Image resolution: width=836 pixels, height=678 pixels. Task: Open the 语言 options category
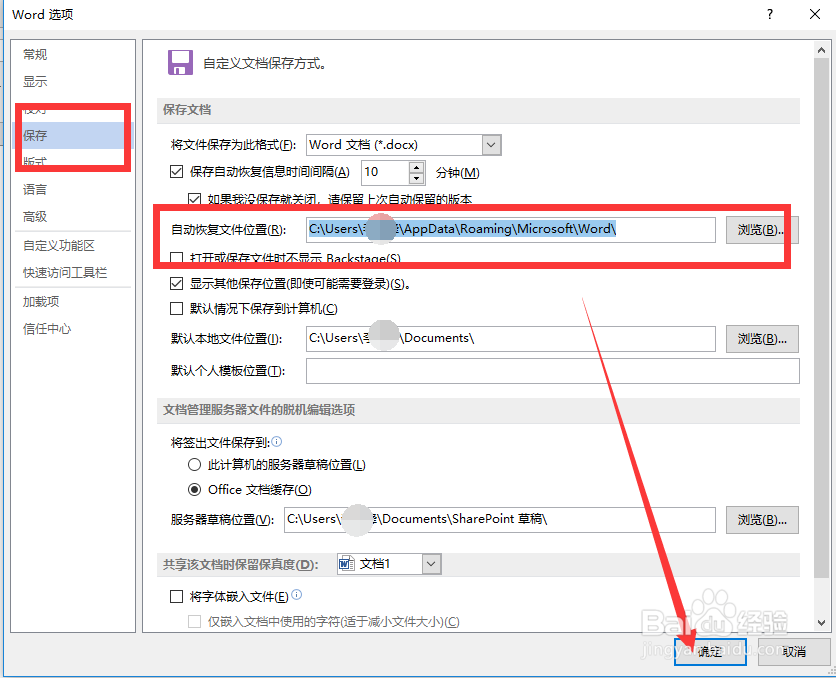(x=35, y=189)
